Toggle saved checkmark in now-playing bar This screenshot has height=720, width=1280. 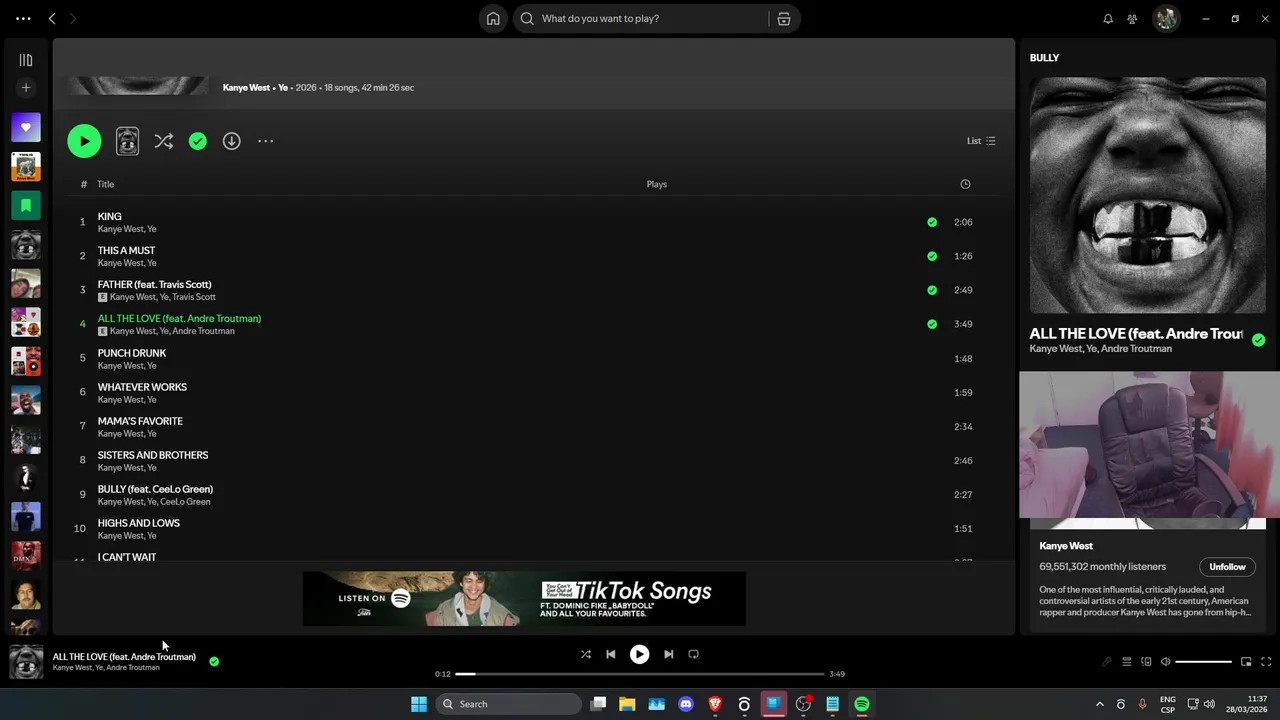(x=214, y=661)
